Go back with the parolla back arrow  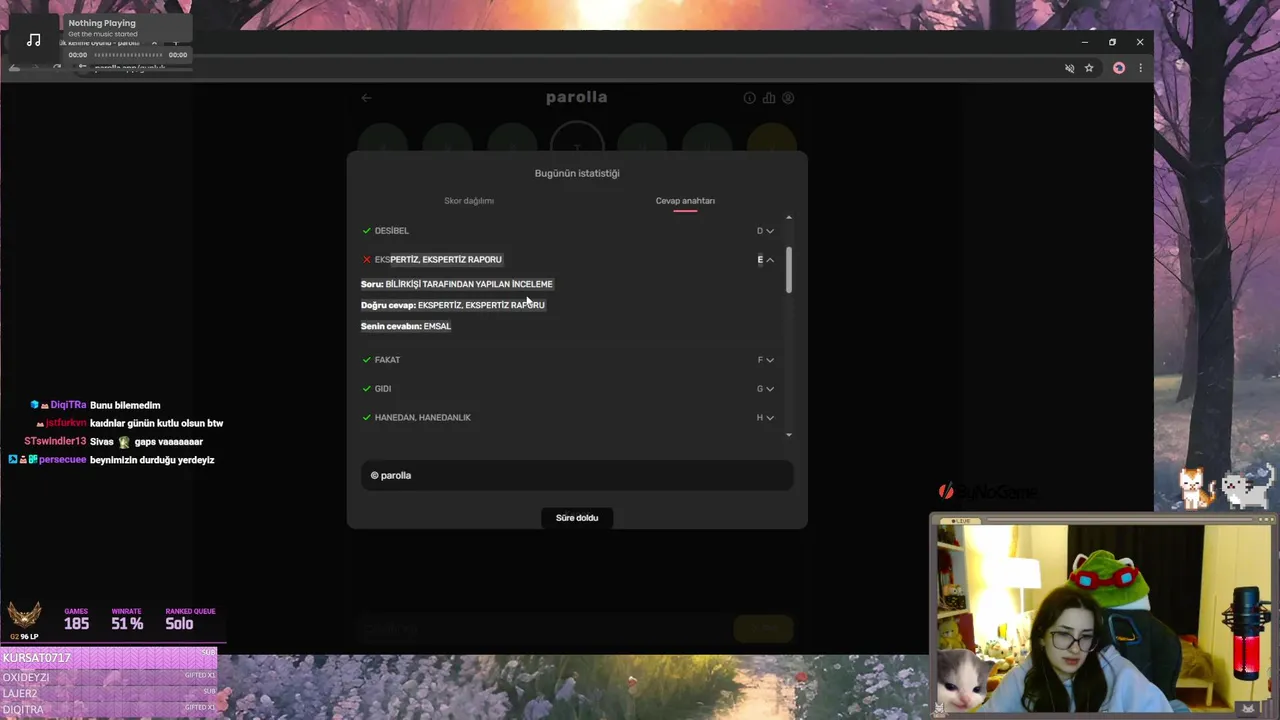[x=366, y=98]
